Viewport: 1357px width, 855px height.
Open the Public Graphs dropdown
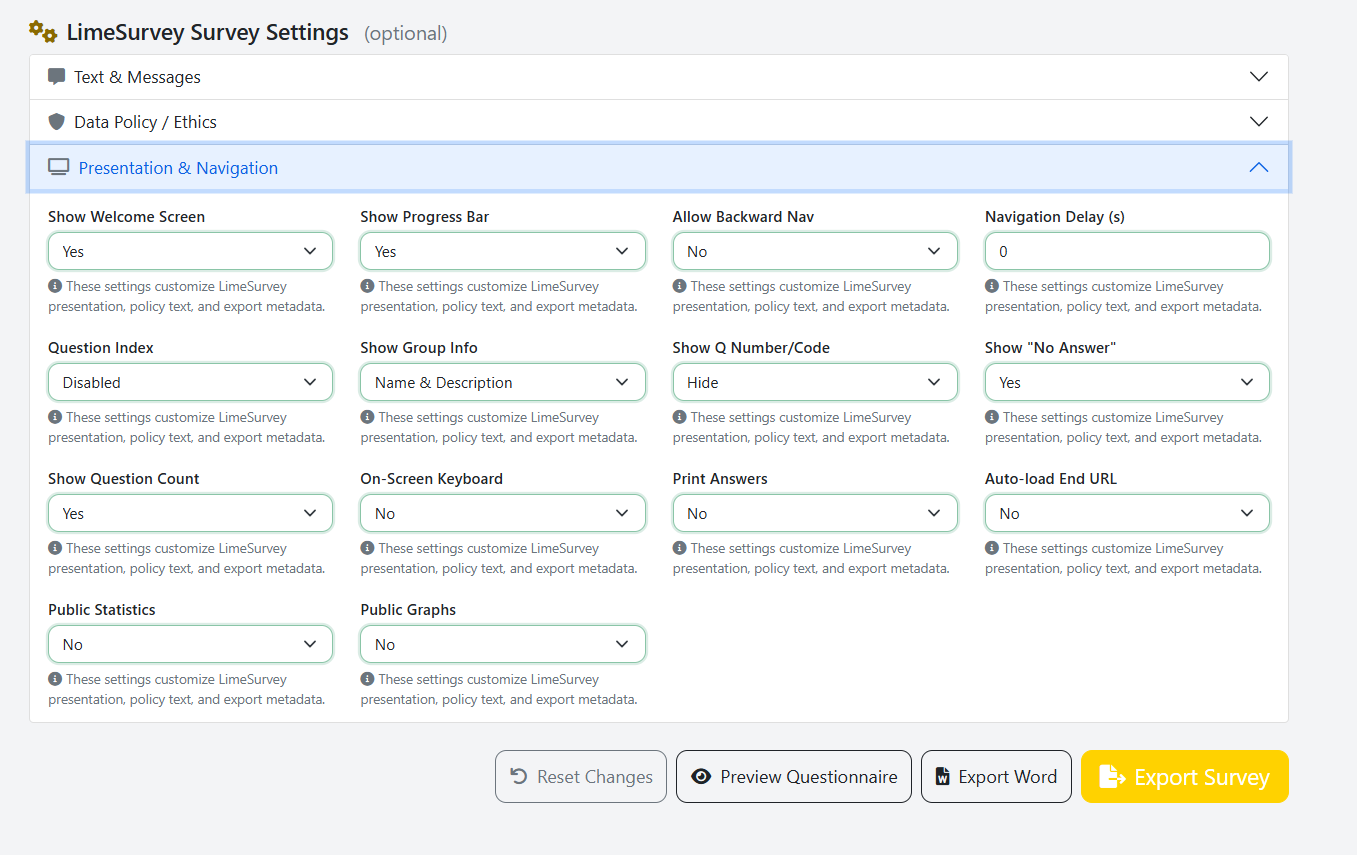click(x=503, y=644)
